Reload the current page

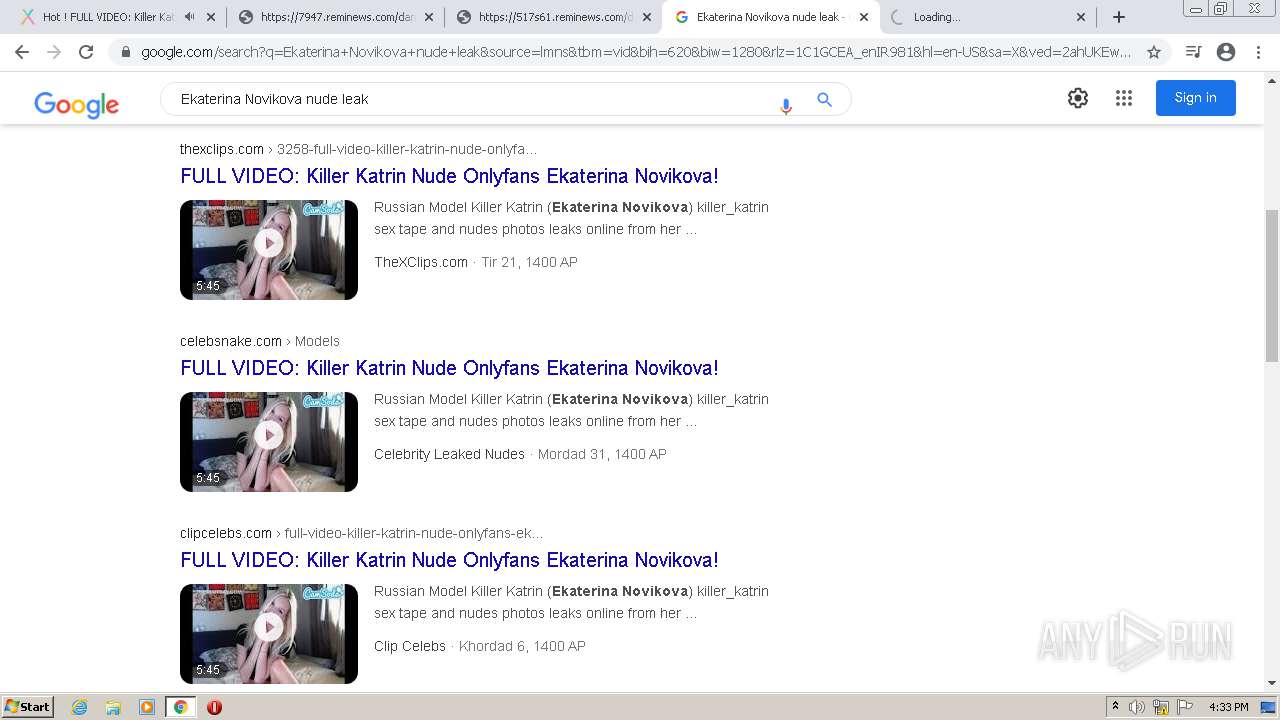click(86, 52)
